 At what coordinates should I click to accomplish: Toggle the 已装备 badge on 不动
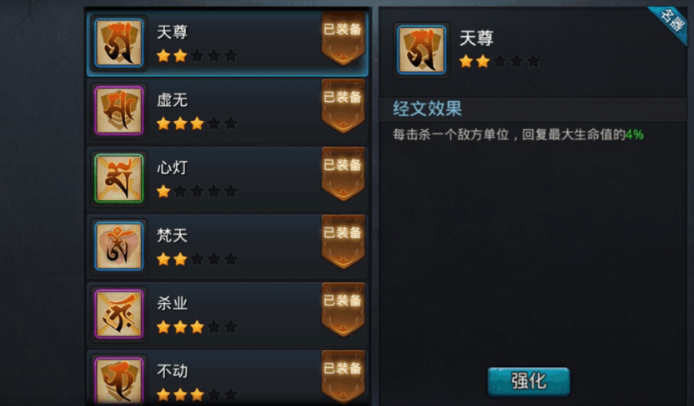click(343, 376)
